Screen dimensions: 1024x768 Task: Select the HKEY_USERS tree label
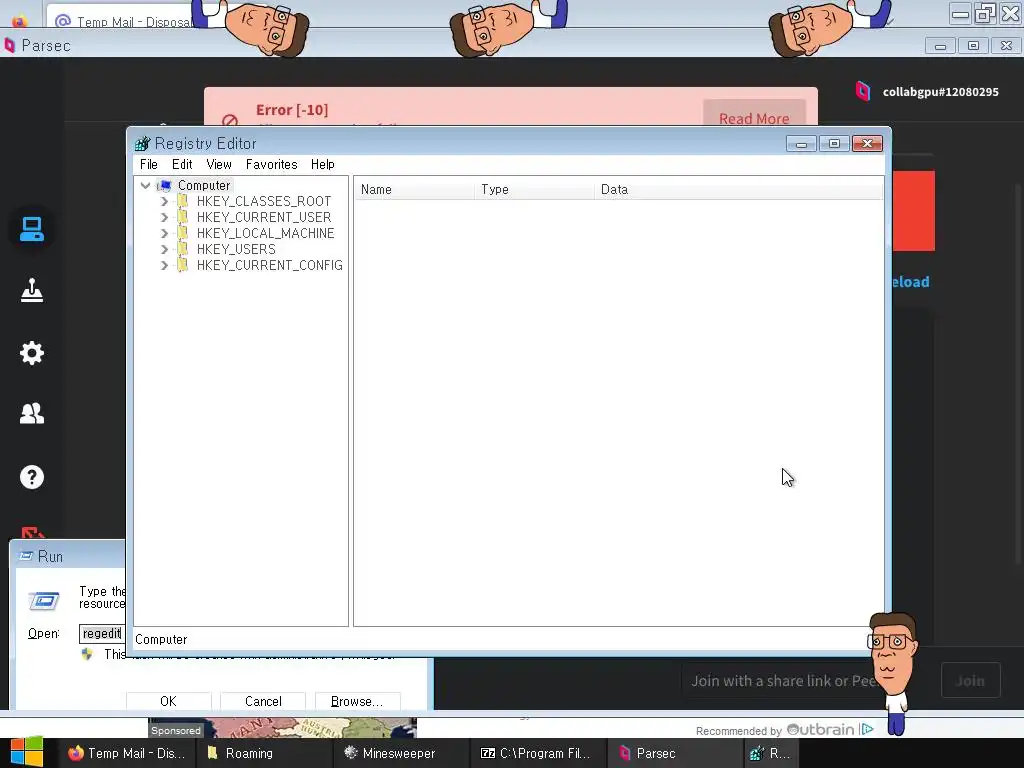[x=236, y=249]
